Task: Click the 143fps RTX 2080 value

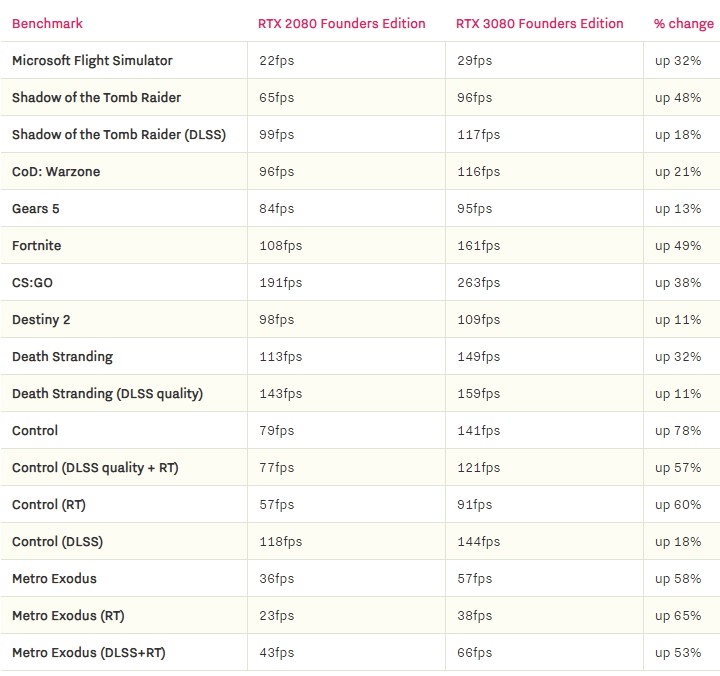Action: point(281,394)
